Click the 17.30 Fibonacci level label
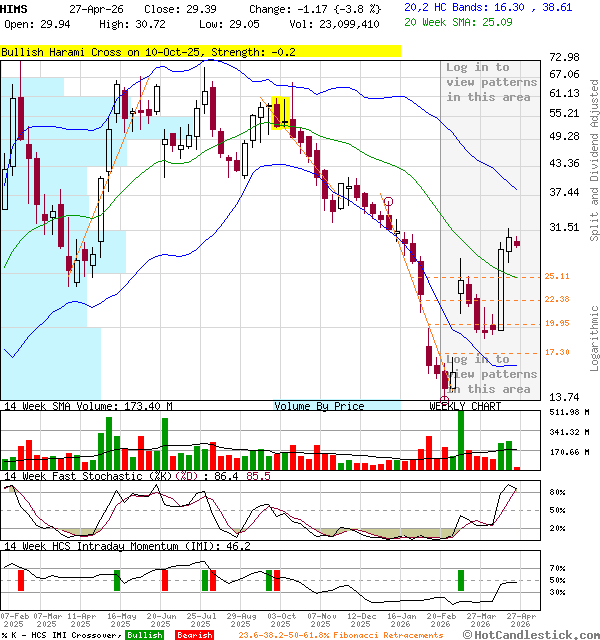 pos(557,352)
